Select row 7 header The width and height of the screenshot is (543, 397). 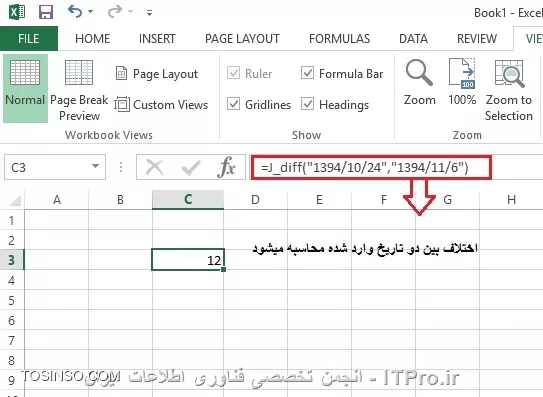(x=12, y=340)
